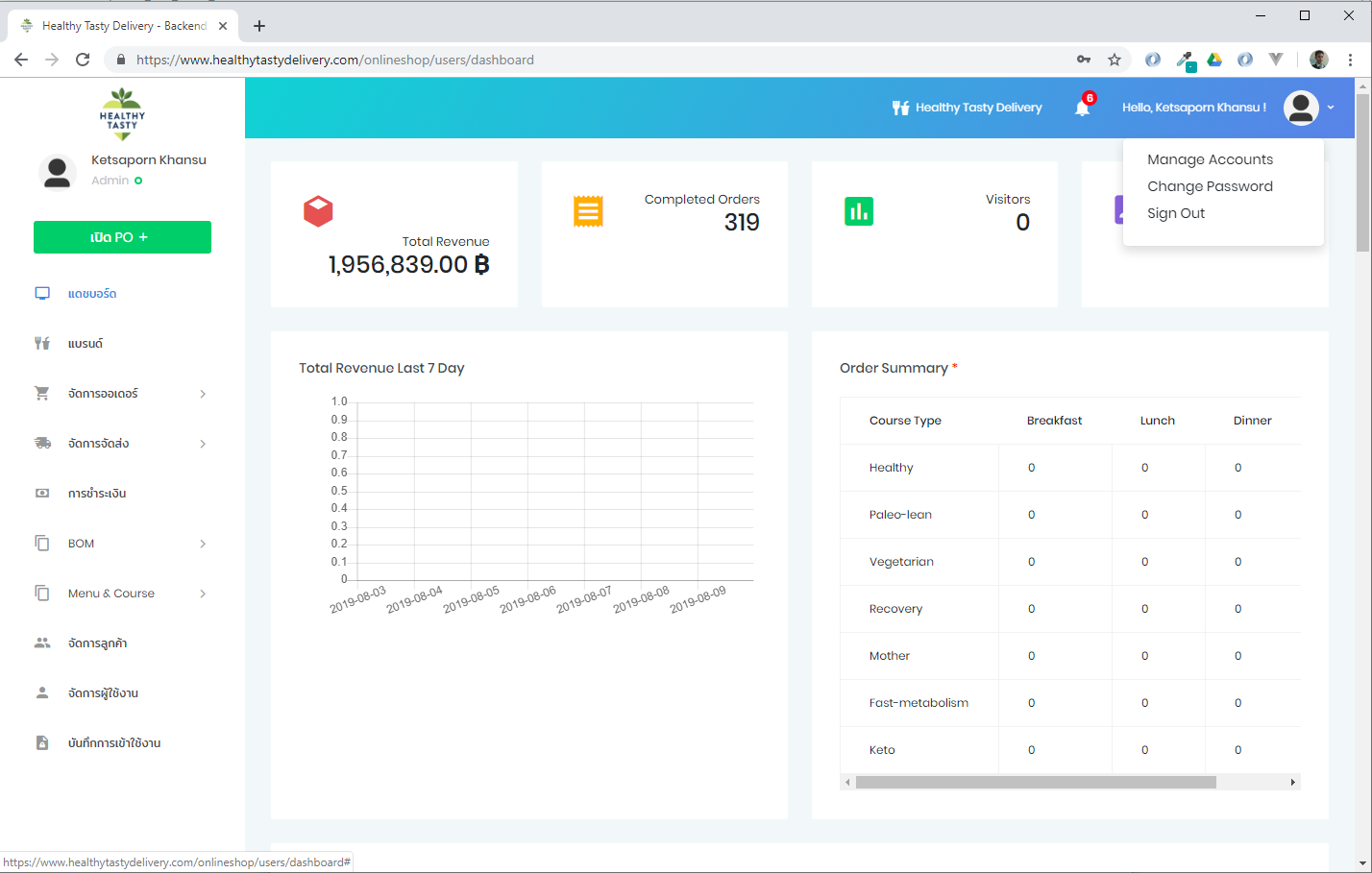Viewport: 1372px width, 873px height.
Task: Click the Completed Orders value 319
Action: pos(742,223)
